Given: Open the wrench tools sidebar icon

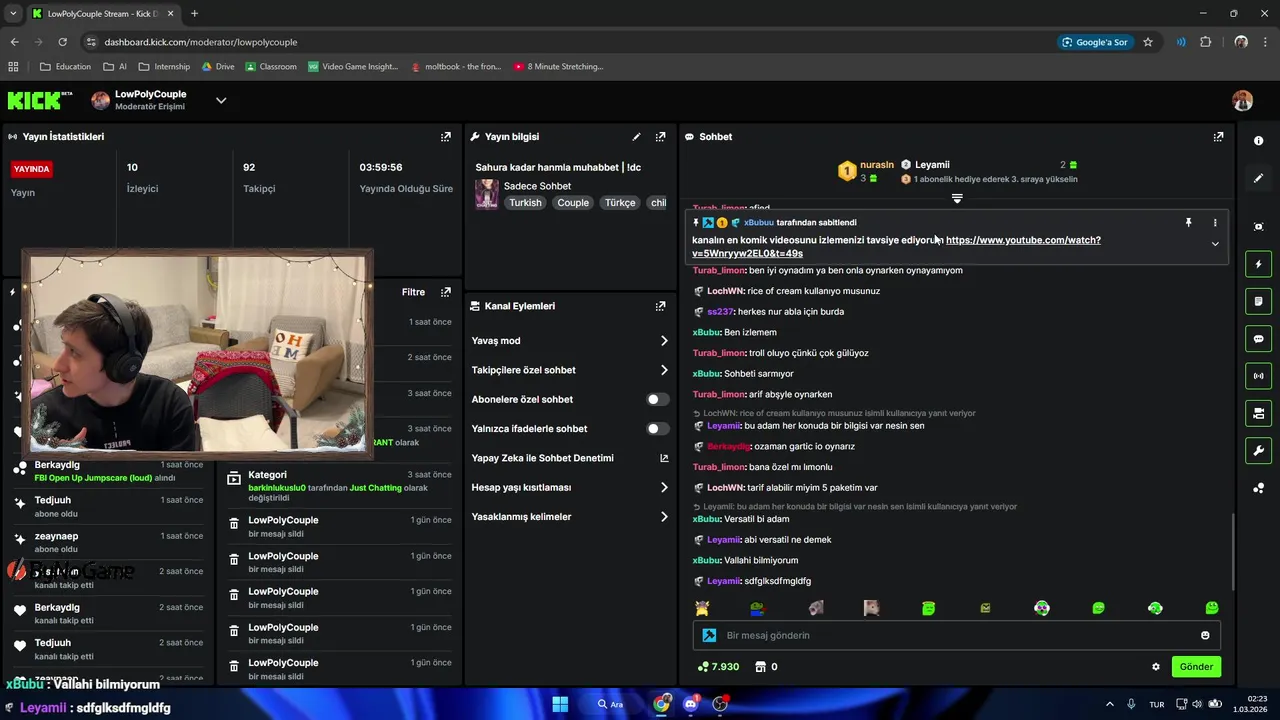Looking at the screenshot, I should click(1258, 450).
